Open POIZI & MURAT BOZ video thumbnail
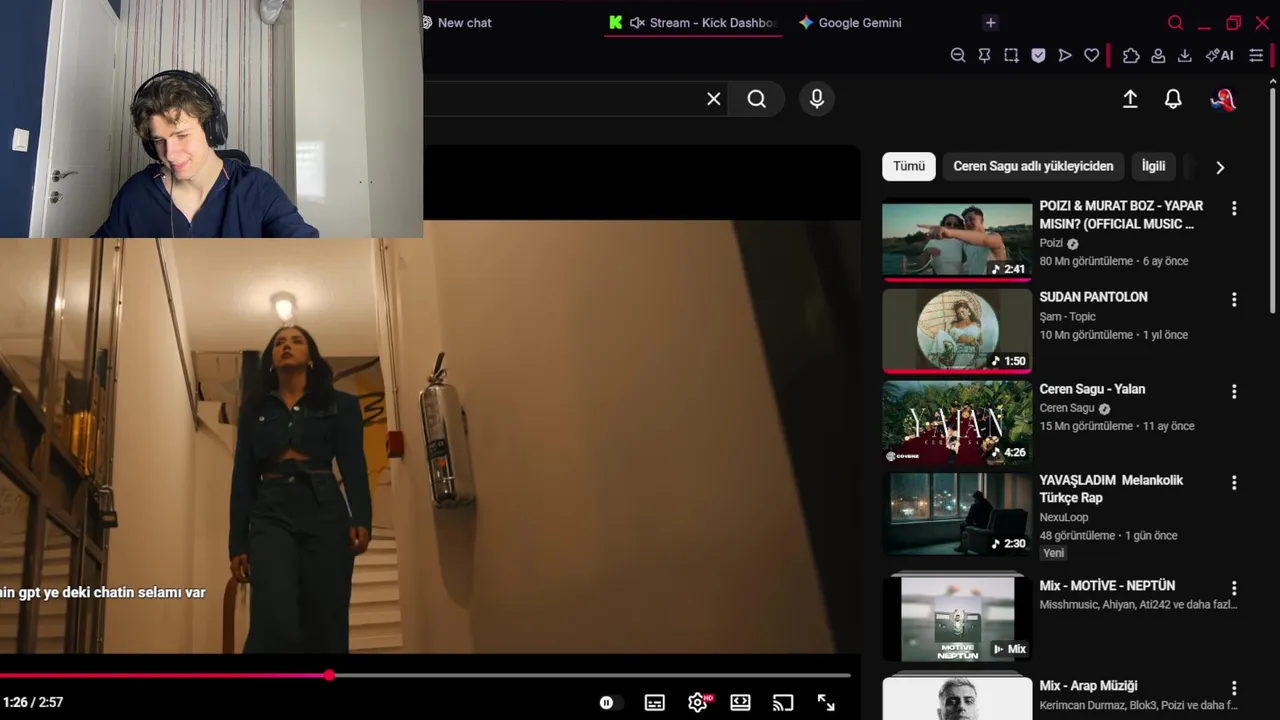This screenshot has width=1280, height=720. (957, 241)
